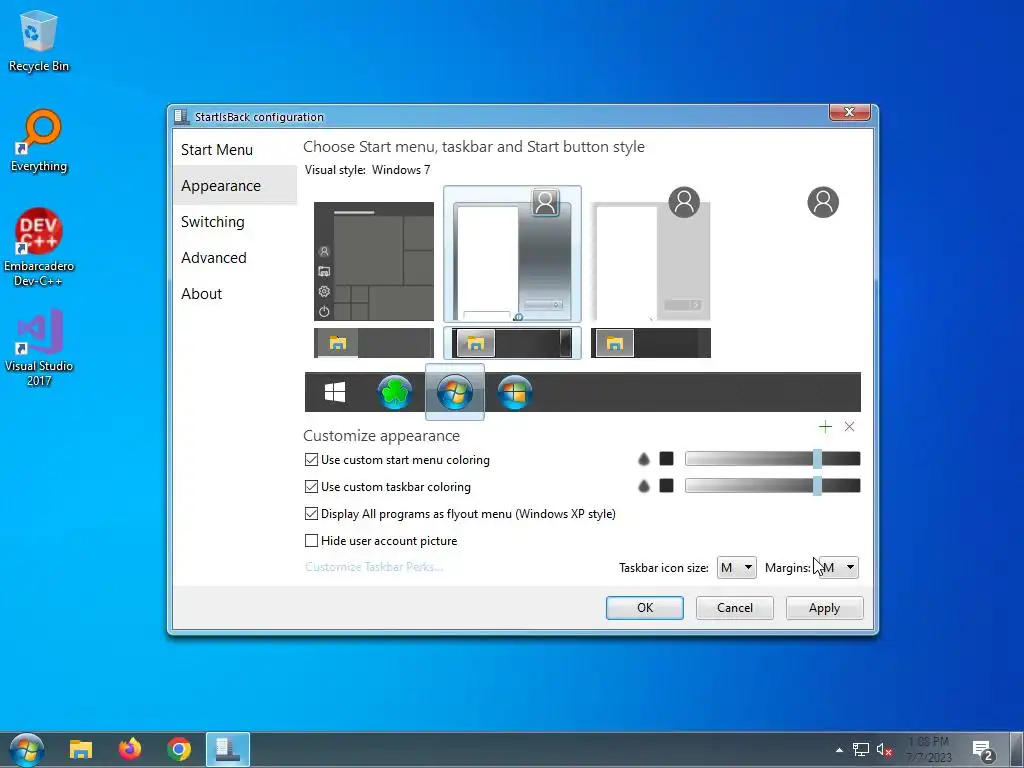Close the StartIsBack configuration window
The image size is (1024, 768).
(x=850, y=112)
